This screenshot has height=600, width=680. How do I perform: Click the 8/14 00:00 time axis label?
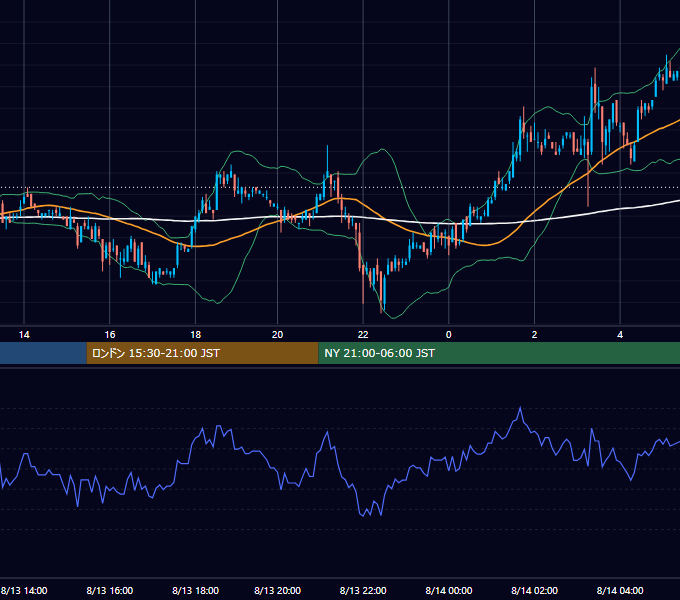point(449,590)
